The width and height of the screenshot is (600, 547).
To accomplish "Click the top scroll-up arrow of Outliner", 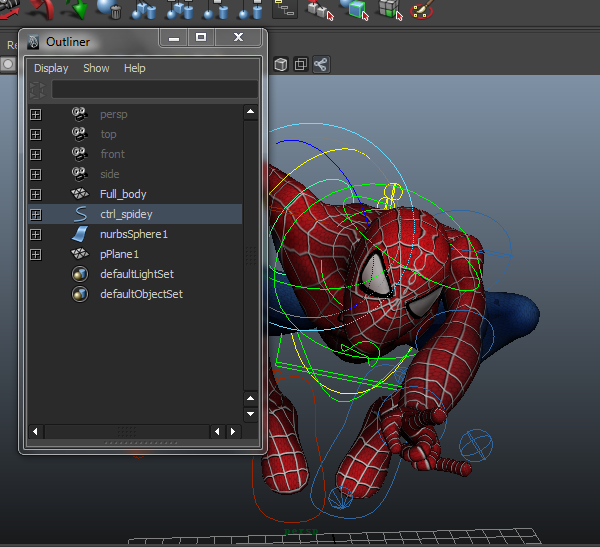I will [251, 112].
